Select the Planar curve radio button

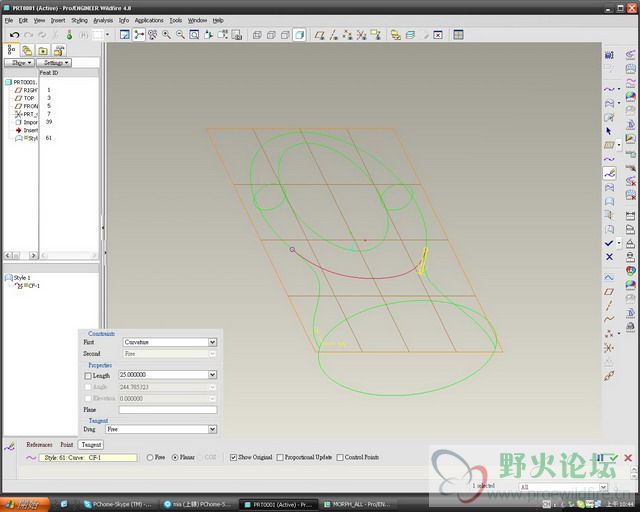(175, 458)
